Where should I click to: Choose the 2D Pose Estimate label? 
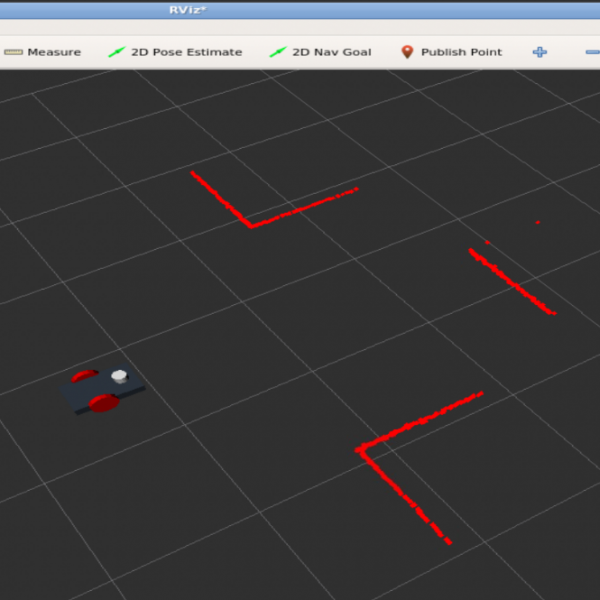[187, 52]
